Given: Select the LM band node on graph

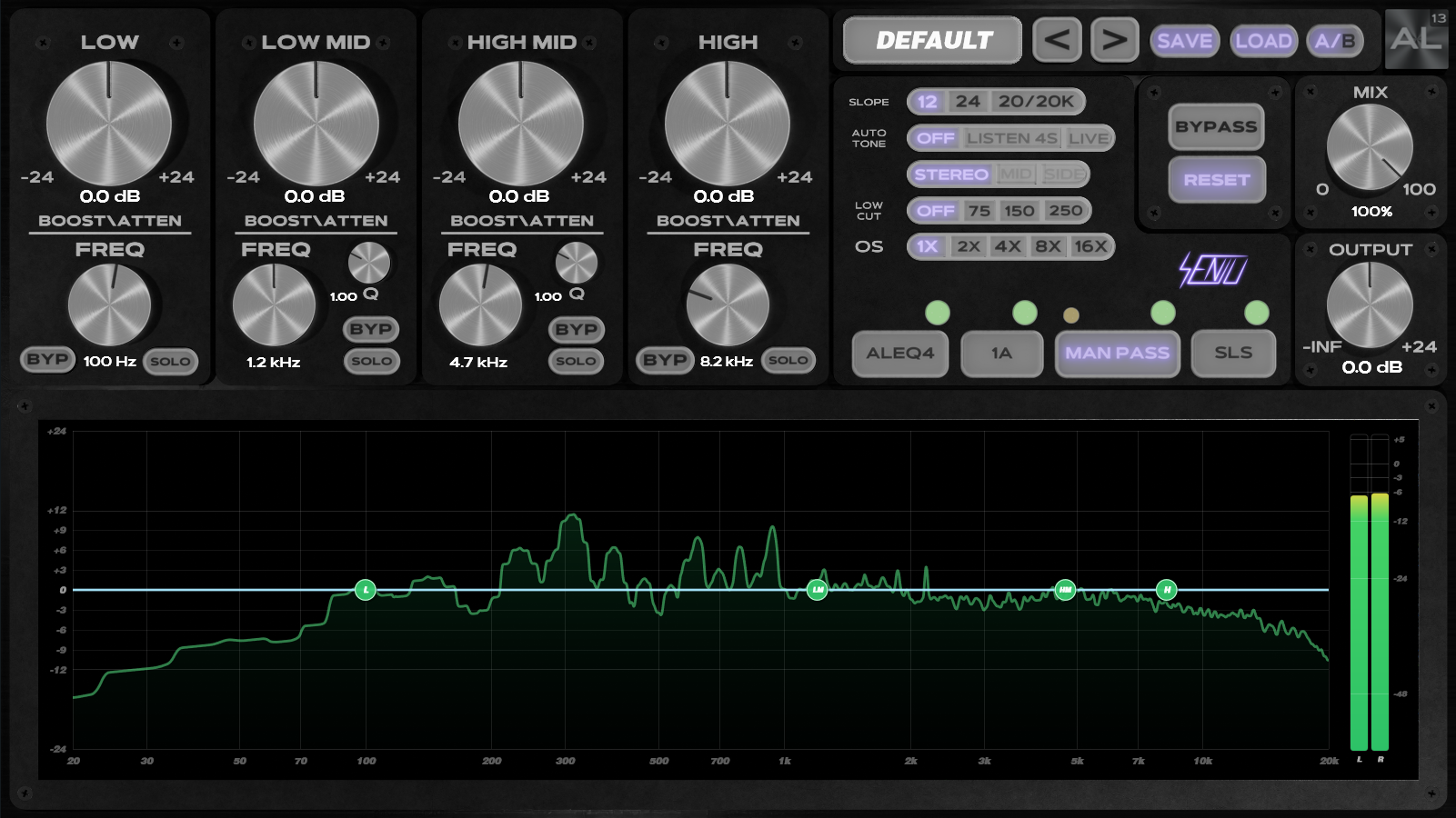Looking at the screenshot, I should (818, 590).
